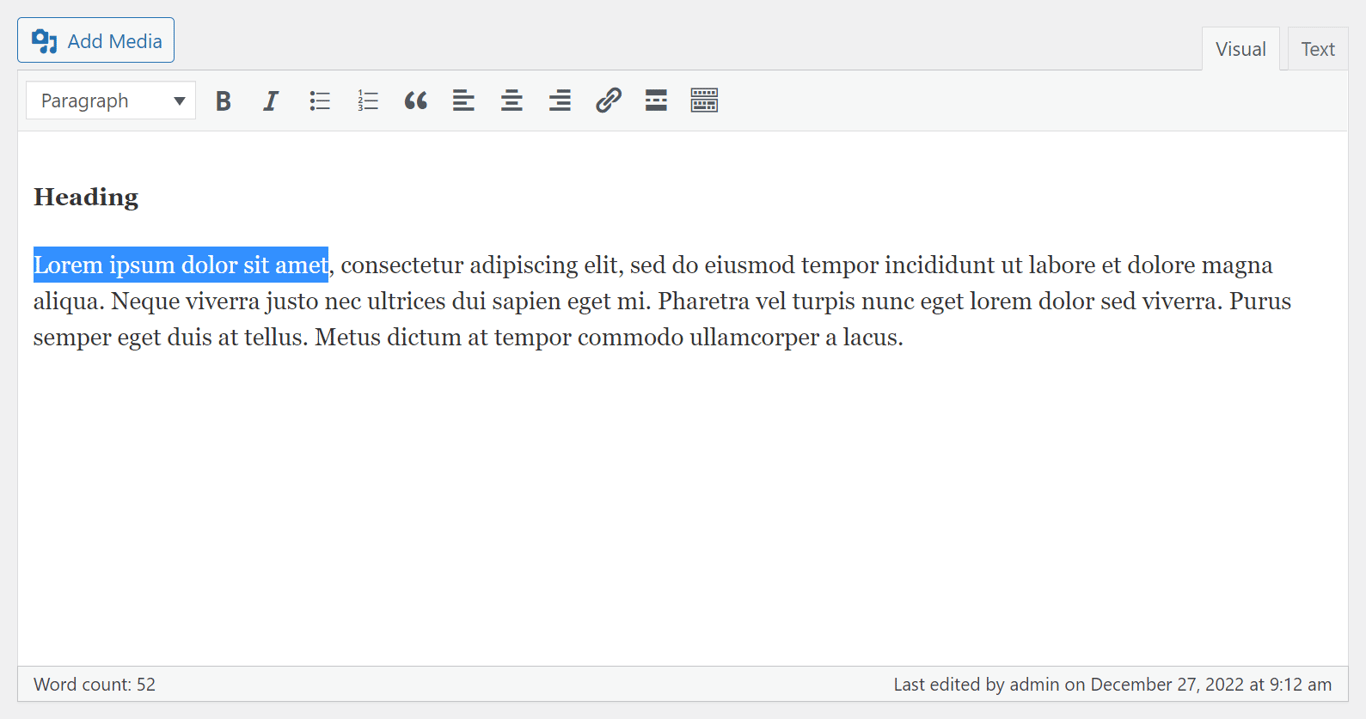Screen dimensions: 1366x719
Task: Center the selected text
Action: pyautogui.click(x=511, y=100)
